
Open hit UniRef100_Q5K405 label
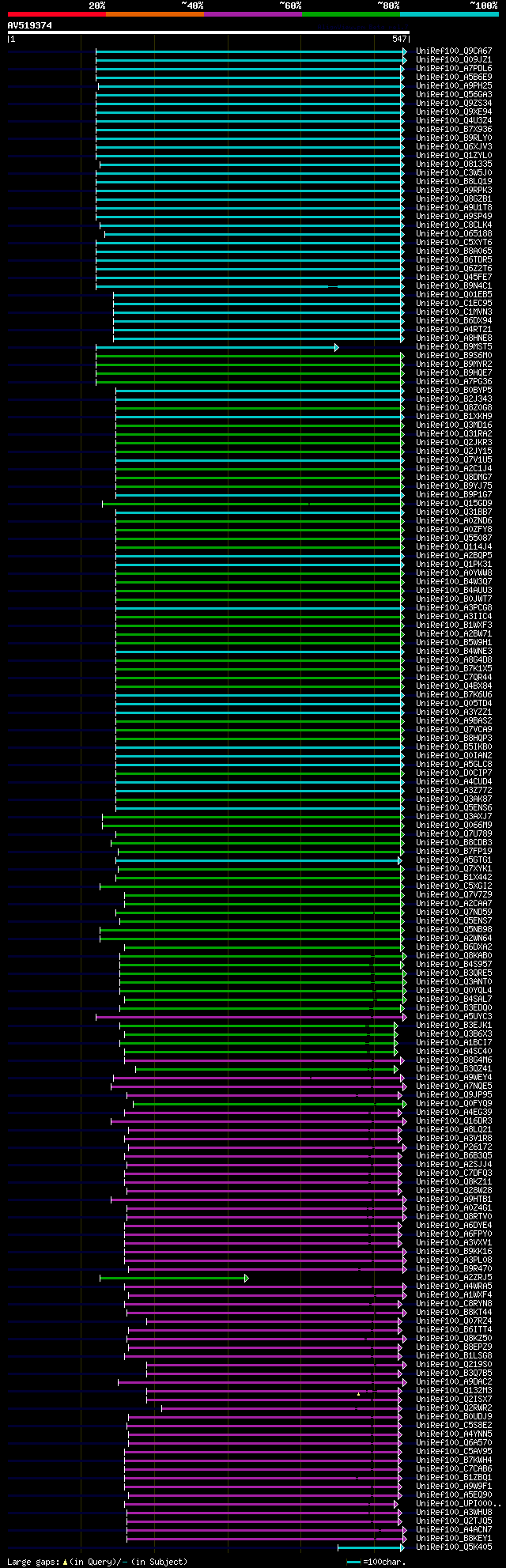[454, 1547]
